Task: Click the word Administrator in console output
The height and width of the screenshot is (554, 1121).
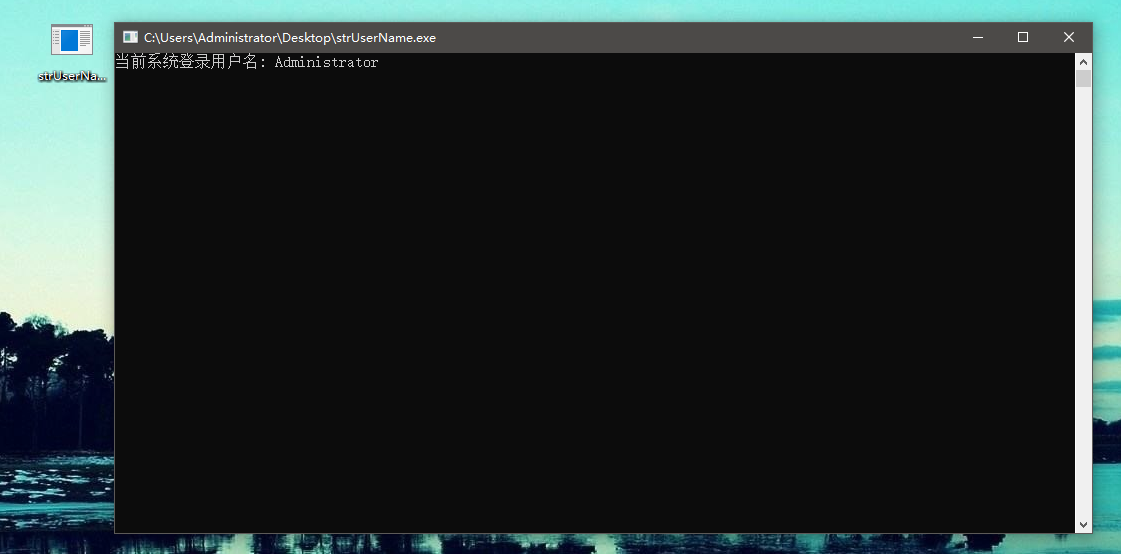Action: pyautogui.click(x=326, y=63)
